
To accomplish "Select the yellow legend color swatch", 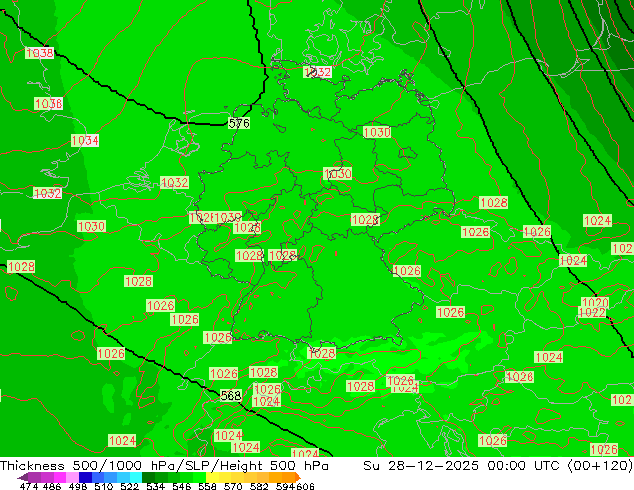I will click(212, 477).
